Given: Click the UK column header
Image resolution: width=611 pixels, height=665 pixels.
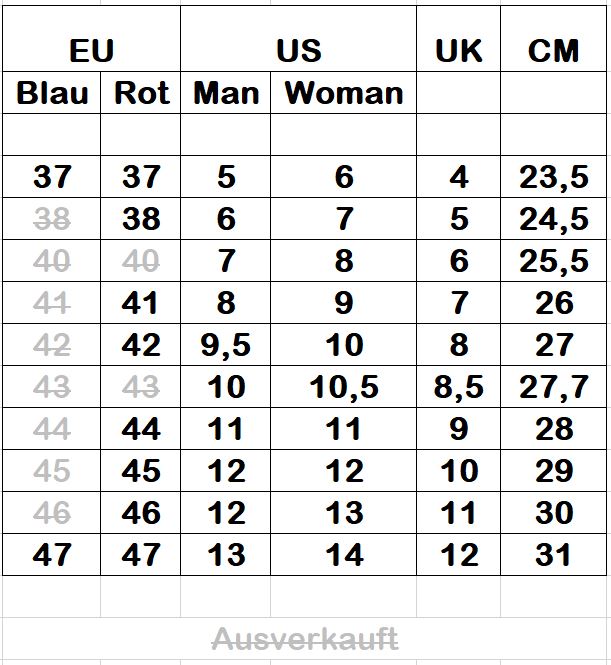Looking at the screenshot, I should (x=458, y=39).
